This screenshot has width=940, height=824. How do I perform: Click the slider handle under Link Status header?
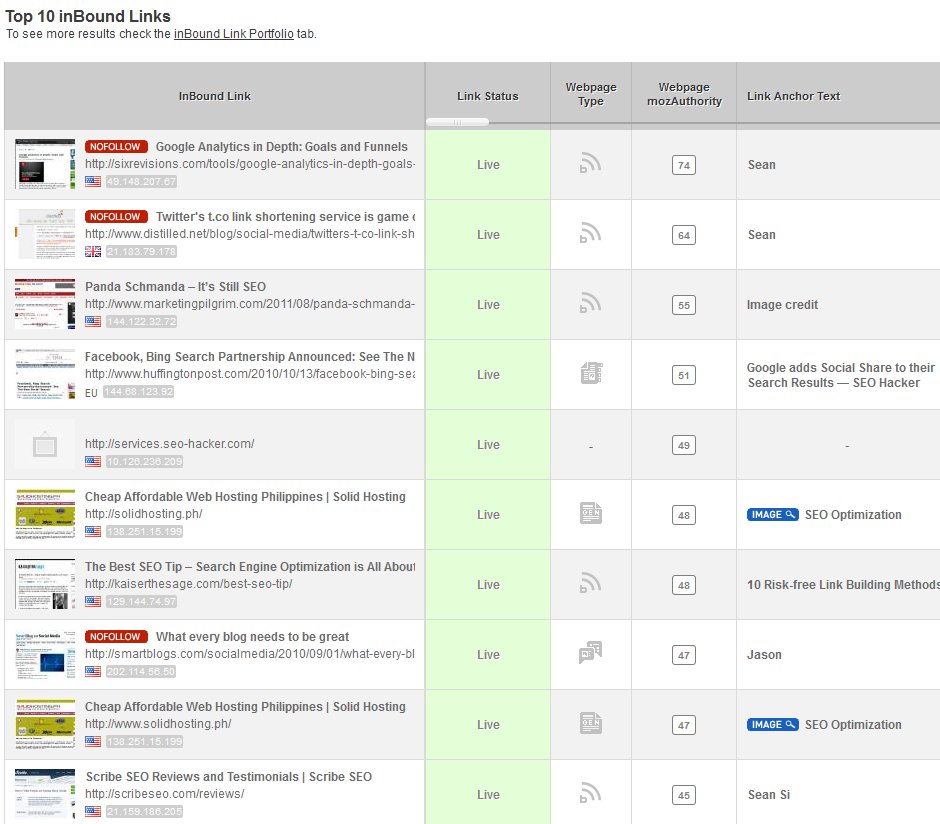tap(457, 122)
